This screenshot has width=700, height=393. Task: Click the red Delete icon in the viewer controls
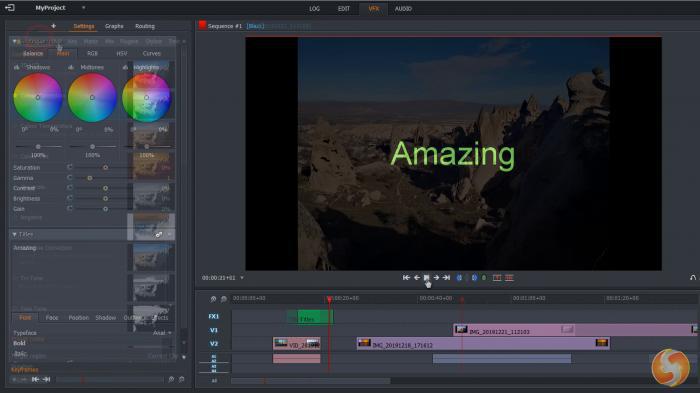pyautogui.click(x=509, y=278)
